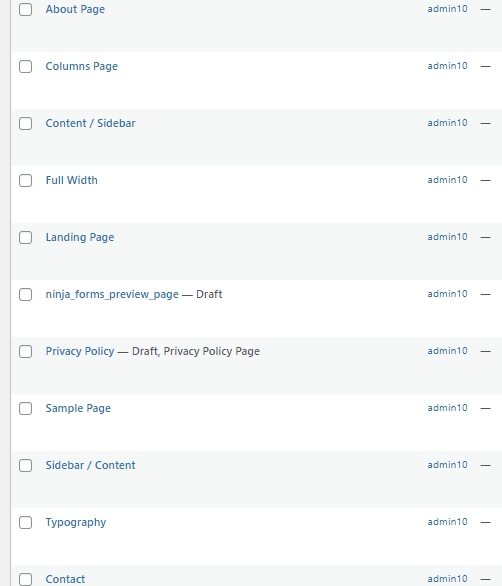Screen dimensions: 502x586
Task: Open the Privacy Policy draft page
Action: 80,351
